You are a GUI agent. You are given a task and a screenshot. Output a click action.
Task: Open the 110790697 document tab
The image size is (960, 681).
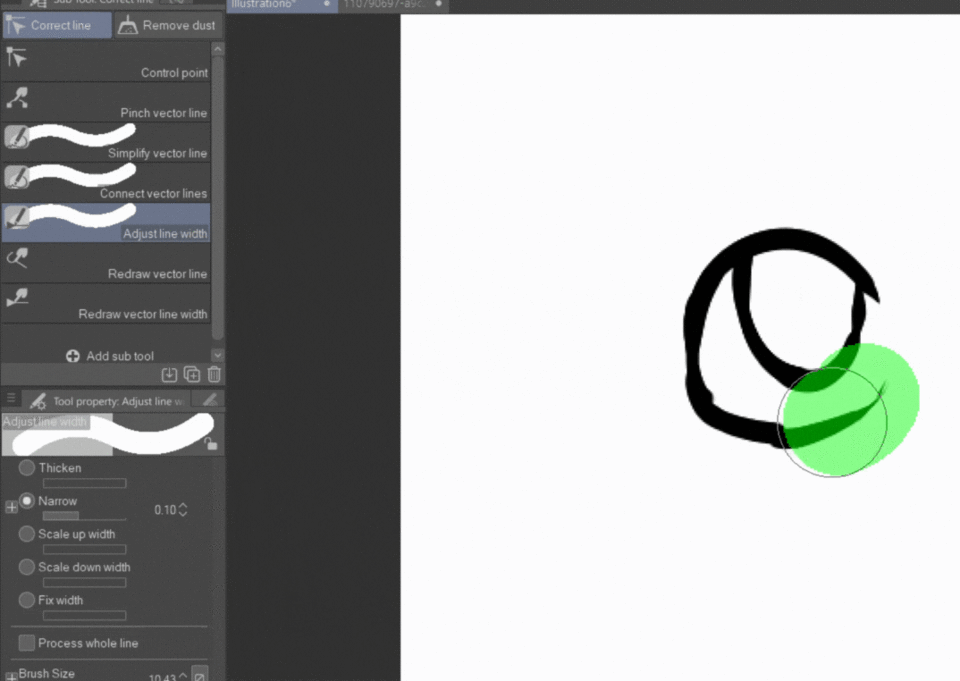393,5
